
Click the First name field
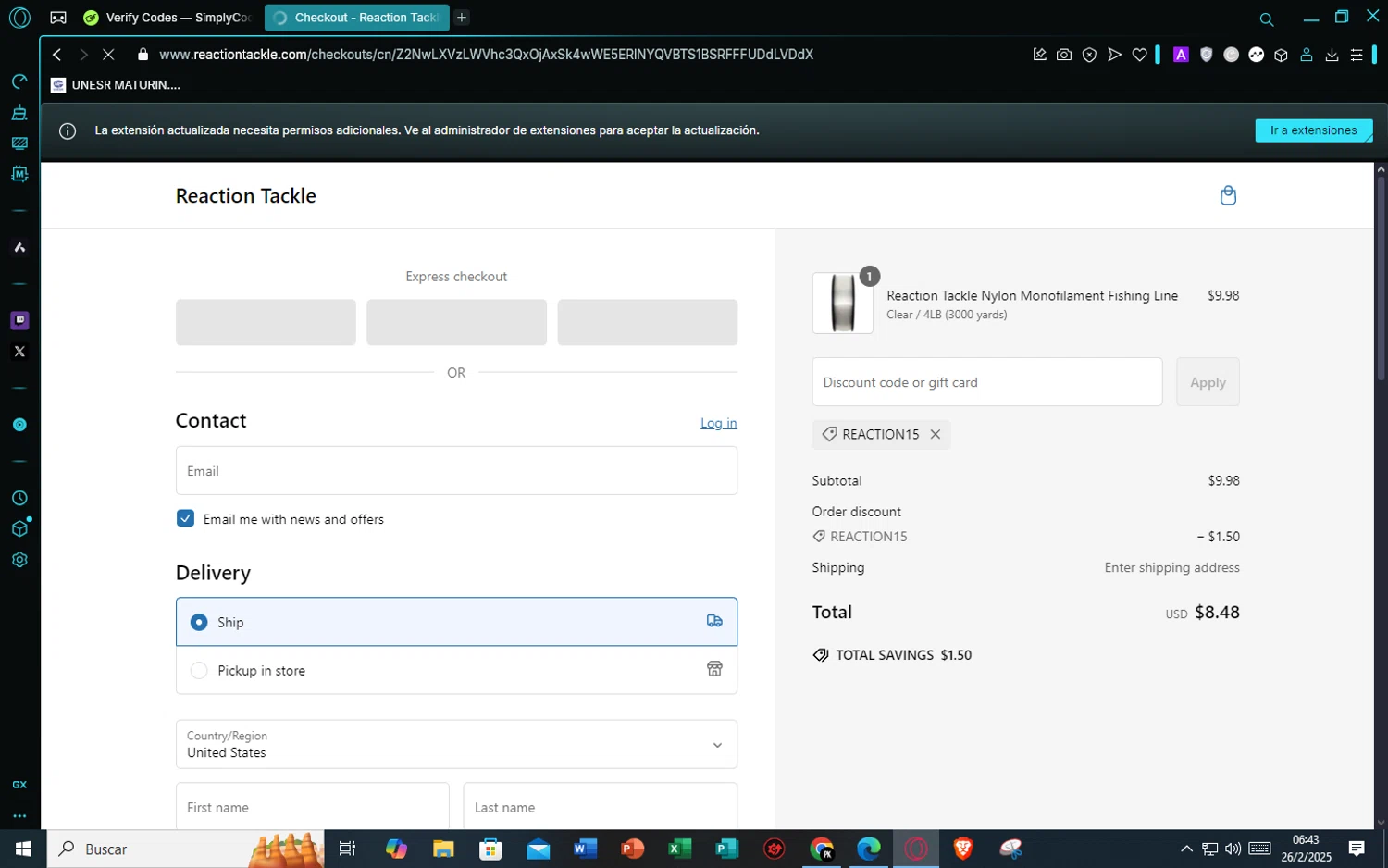(313, 806)
